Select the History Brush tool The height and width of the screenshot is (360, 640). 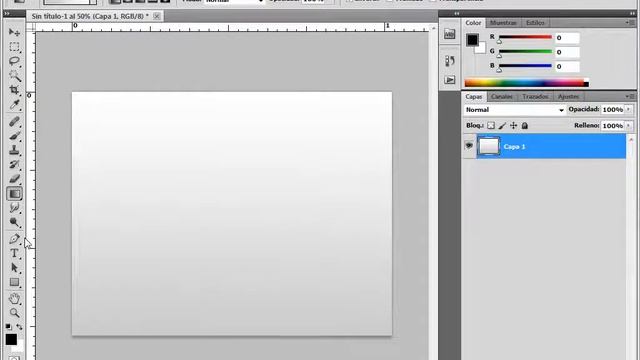(x=14, y=164)
